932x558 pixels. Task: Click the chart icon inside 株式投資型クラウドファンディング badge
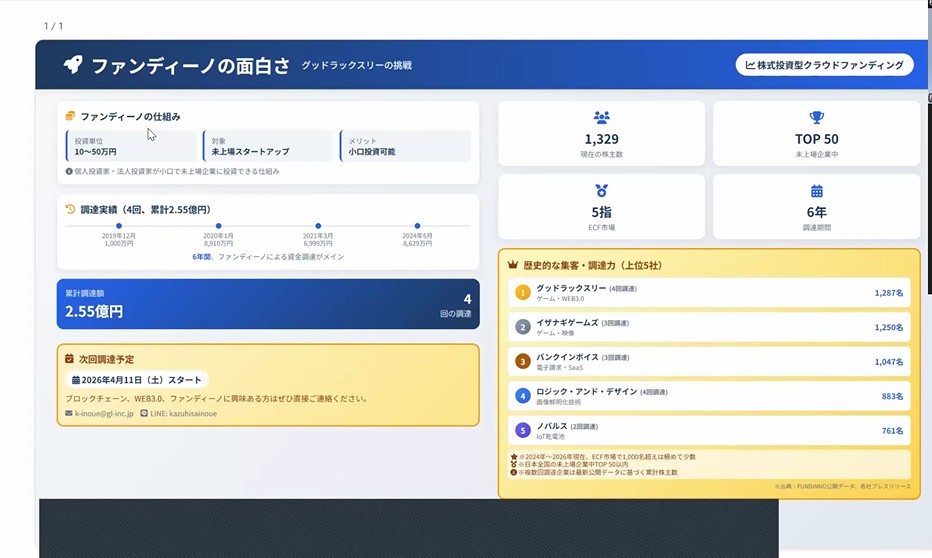point(750,65)
